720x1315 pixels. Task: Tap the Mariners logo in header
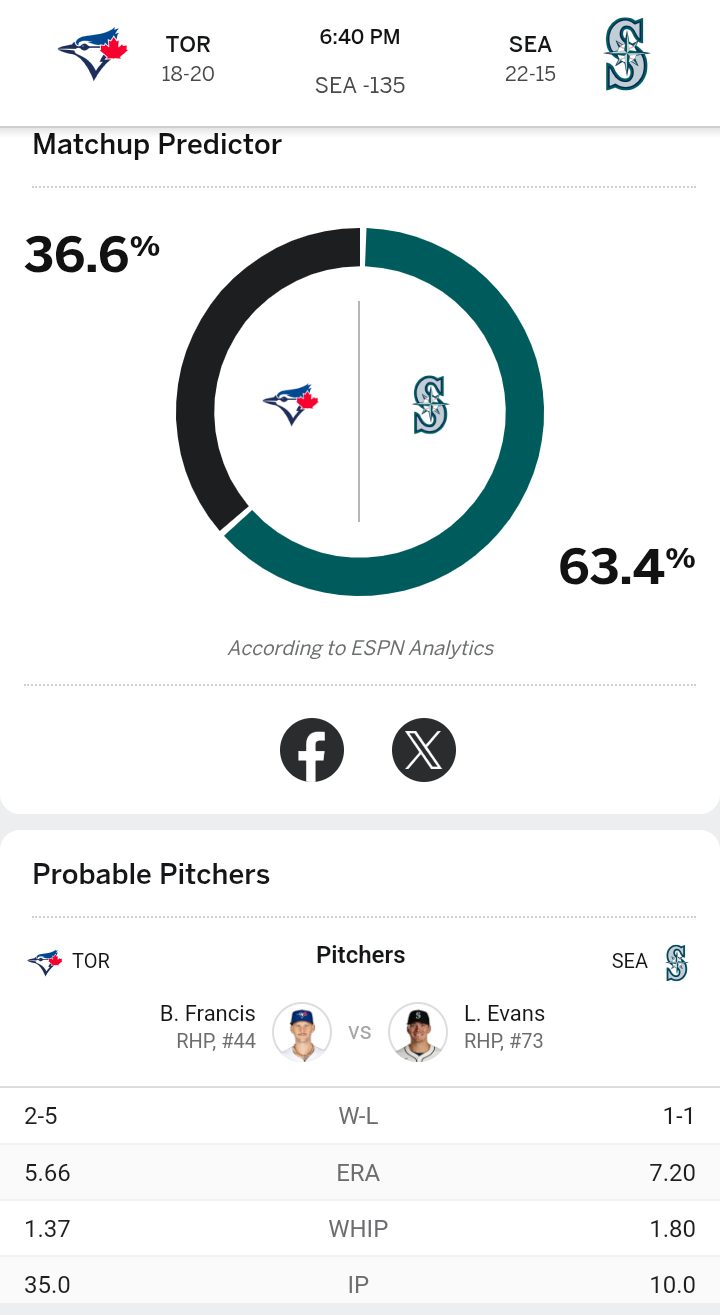(627, 55)
